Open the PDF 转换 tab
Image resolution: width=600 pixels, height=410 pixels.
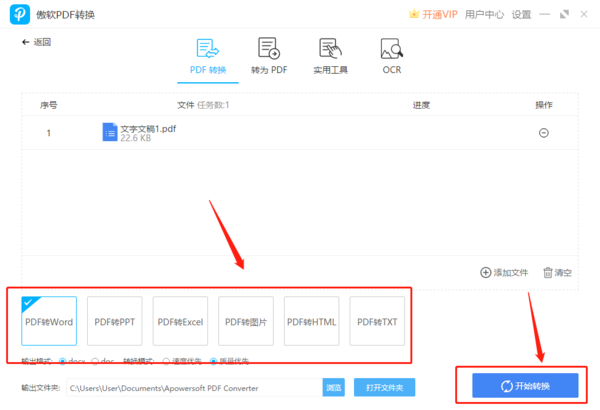pyautogui.click(x=208, y=57)
